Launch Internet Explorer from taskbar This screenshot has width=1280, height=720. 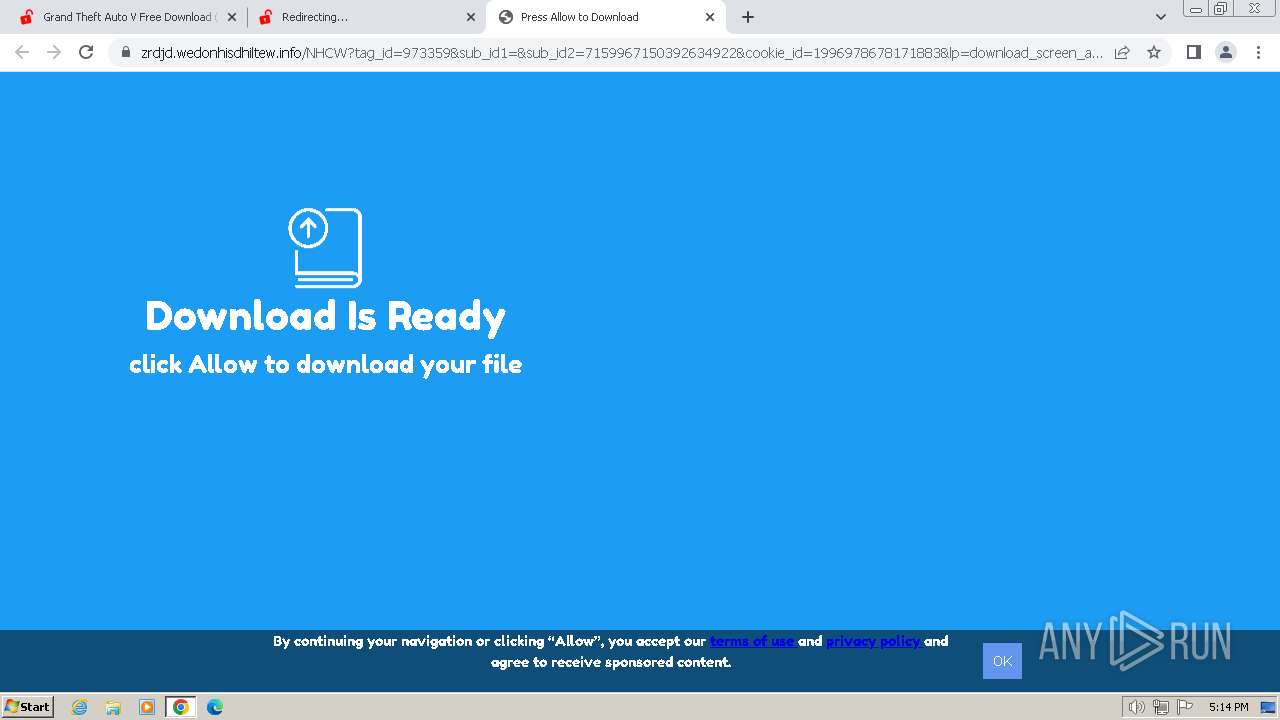click(x=80, y=707)
